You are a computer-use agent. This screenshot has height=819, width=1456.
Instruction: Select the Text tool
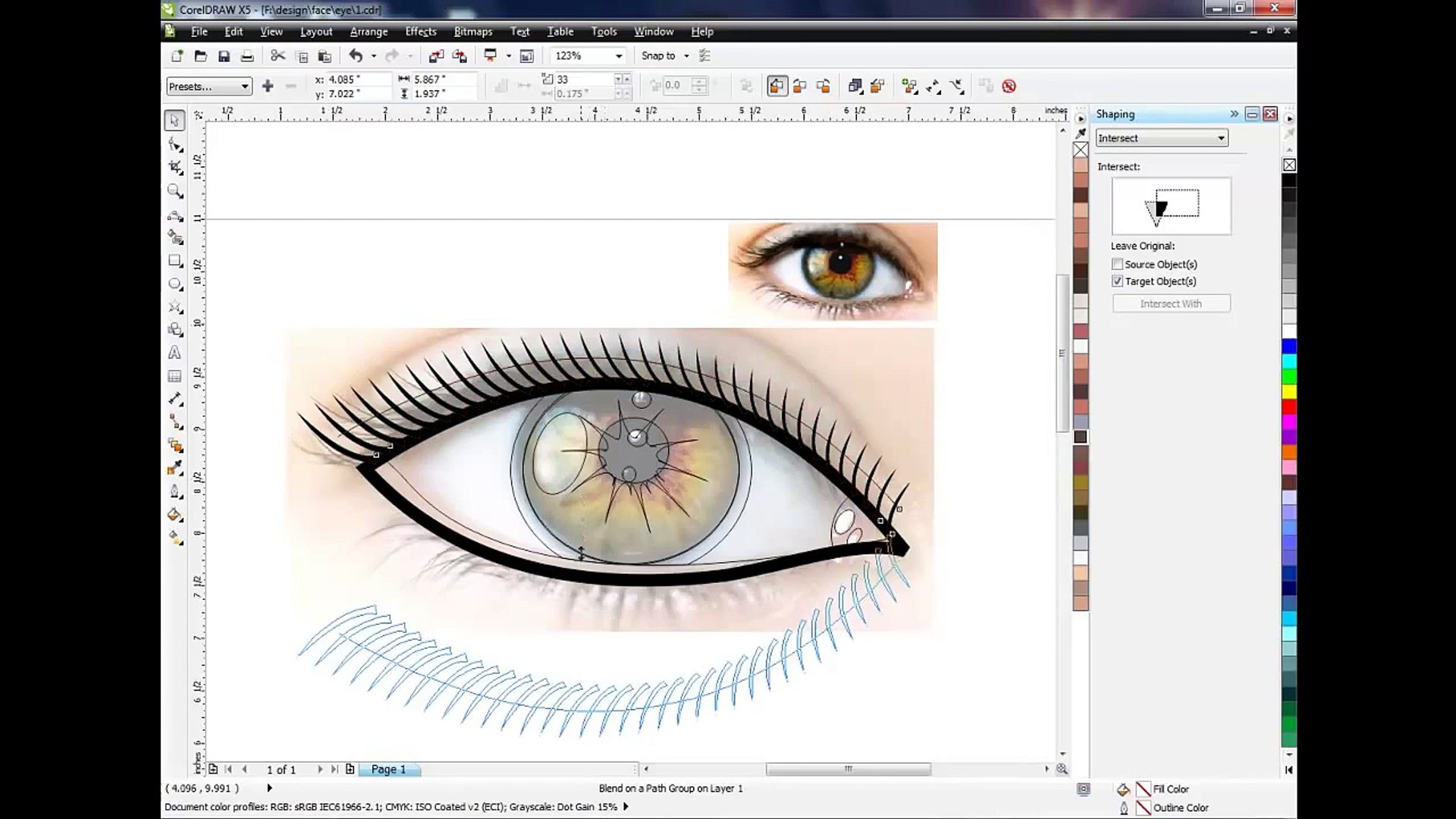[x=174, y=353]
